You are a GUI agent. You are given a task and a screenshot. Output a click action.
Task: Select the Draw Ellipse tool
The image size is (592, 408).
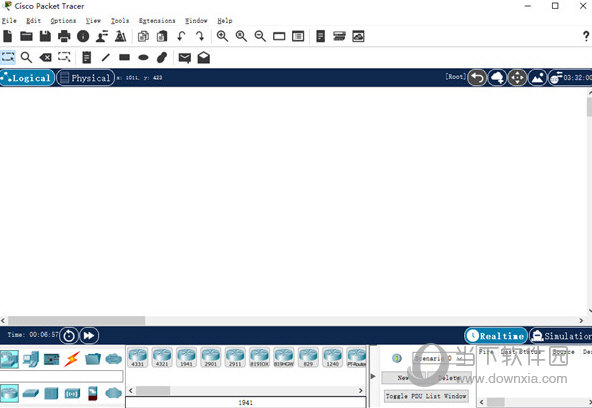[143, 58]
